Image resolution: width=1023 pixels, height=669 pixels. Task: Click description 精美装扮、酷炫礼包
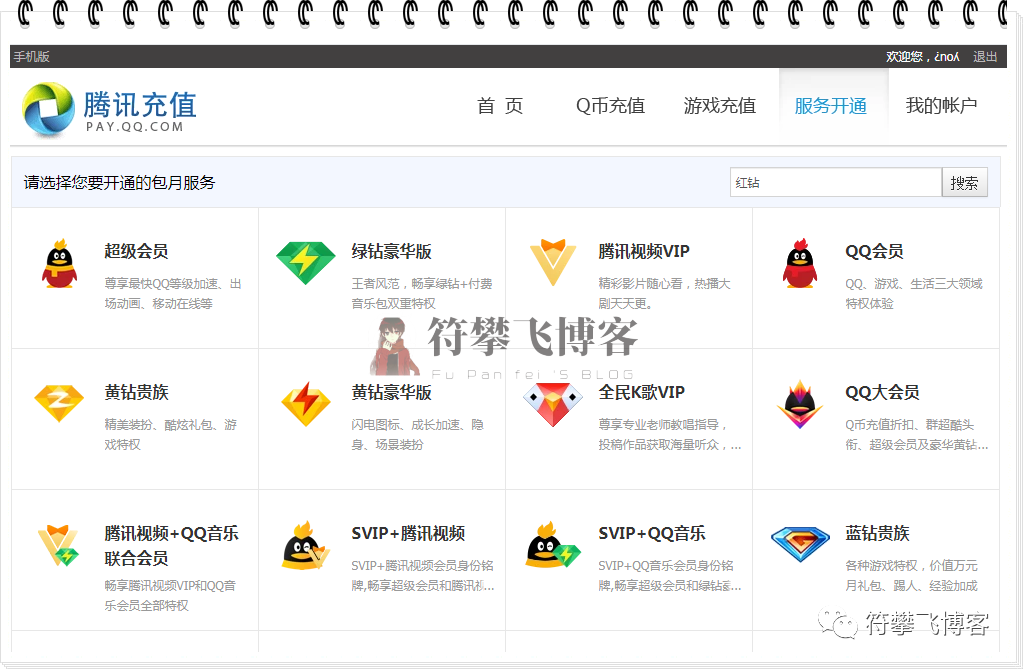pos(170,435)
